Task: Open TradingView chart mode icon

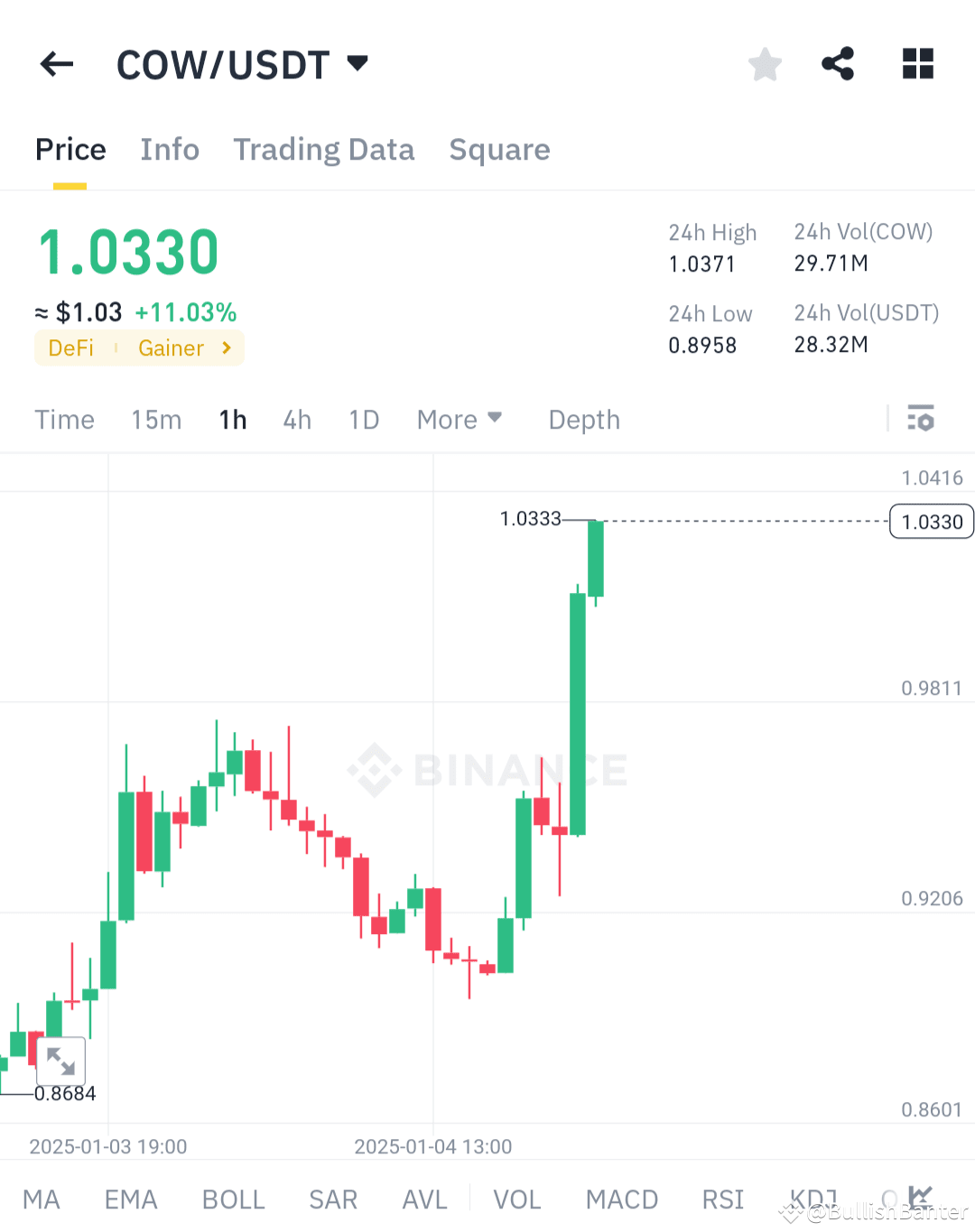Action: click(920, 1196)
